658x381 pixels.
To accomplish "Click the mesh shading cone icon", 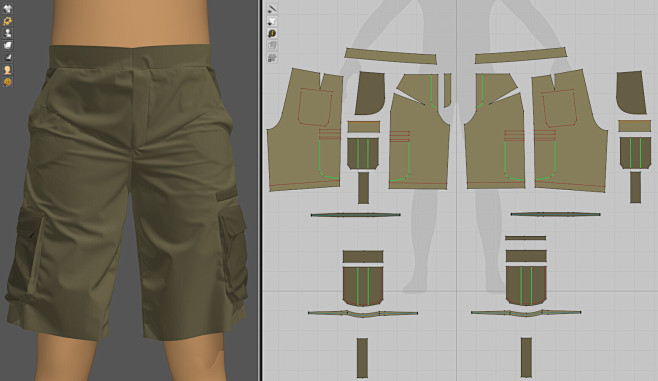I will coord(8,57).
